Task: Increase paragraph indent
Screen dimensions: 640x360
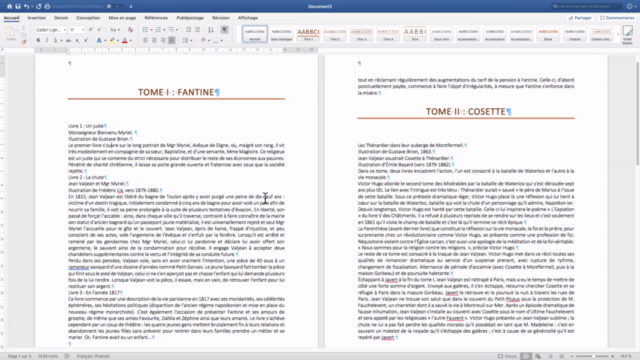Action: [x=197, y=30]
